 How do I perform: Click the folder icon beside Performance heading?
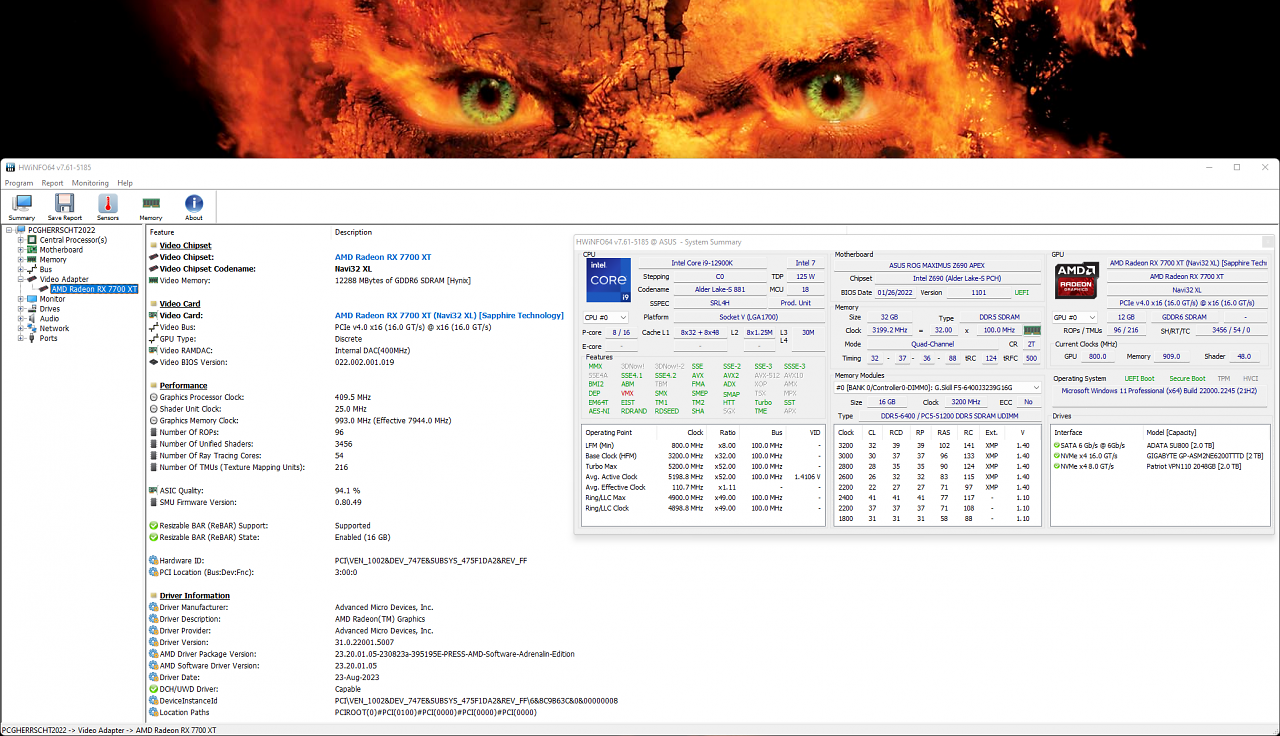click(x=153, y=385)
